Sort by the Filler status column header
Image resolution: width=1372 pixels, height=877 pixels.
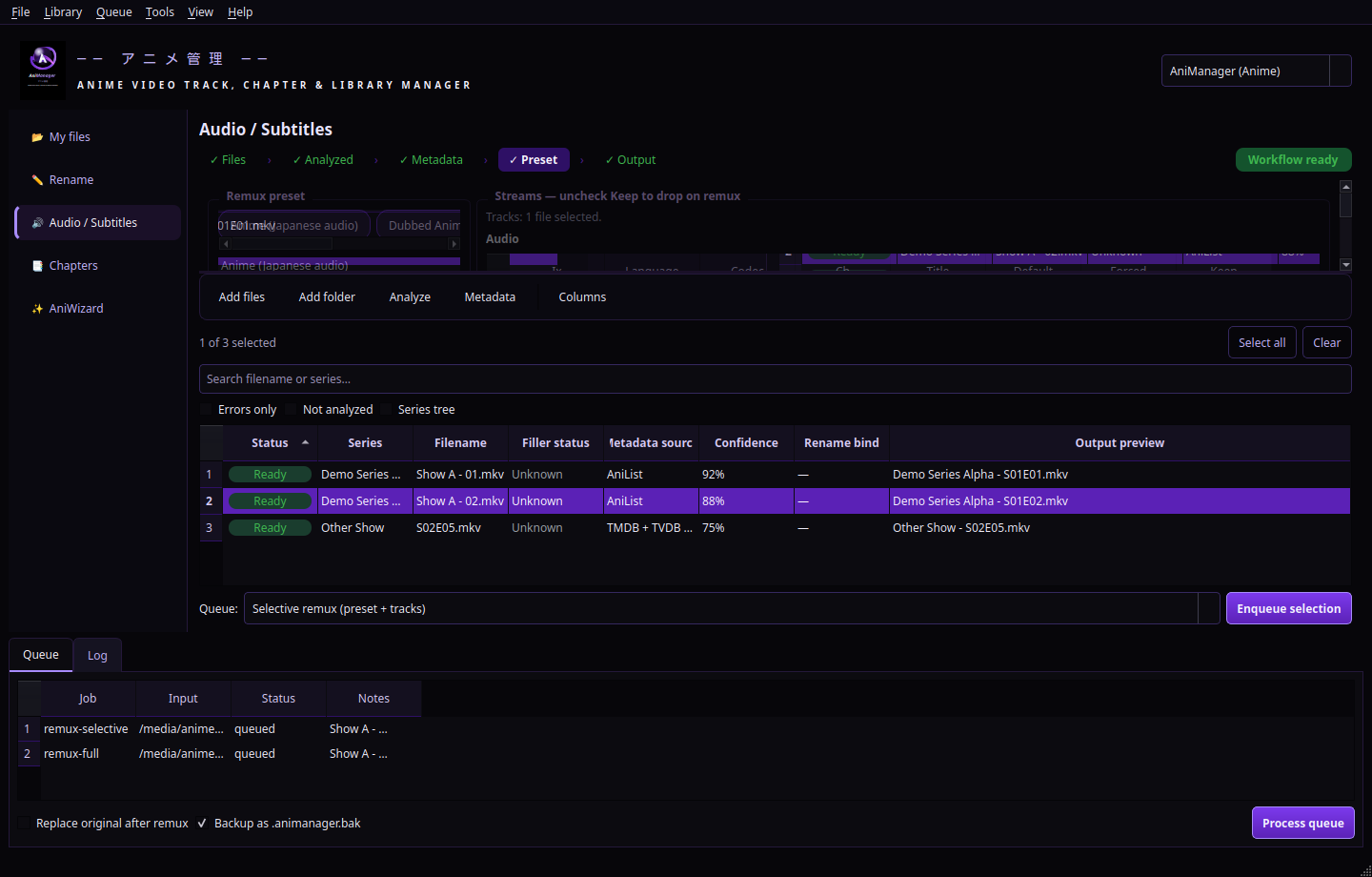click(555, 443)
